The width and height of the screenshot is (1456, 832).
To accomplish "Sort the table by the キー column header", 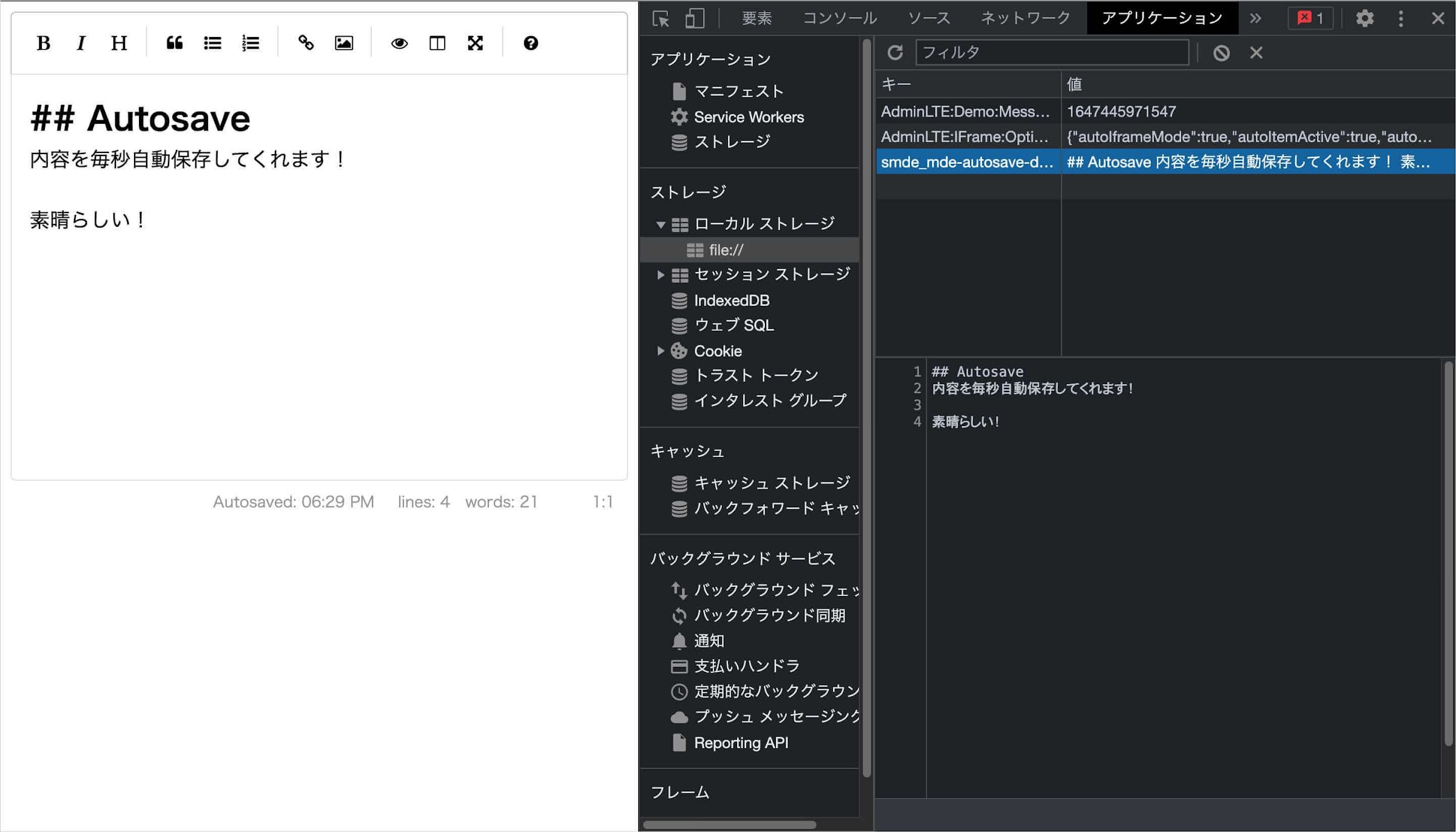I will 968,84.
